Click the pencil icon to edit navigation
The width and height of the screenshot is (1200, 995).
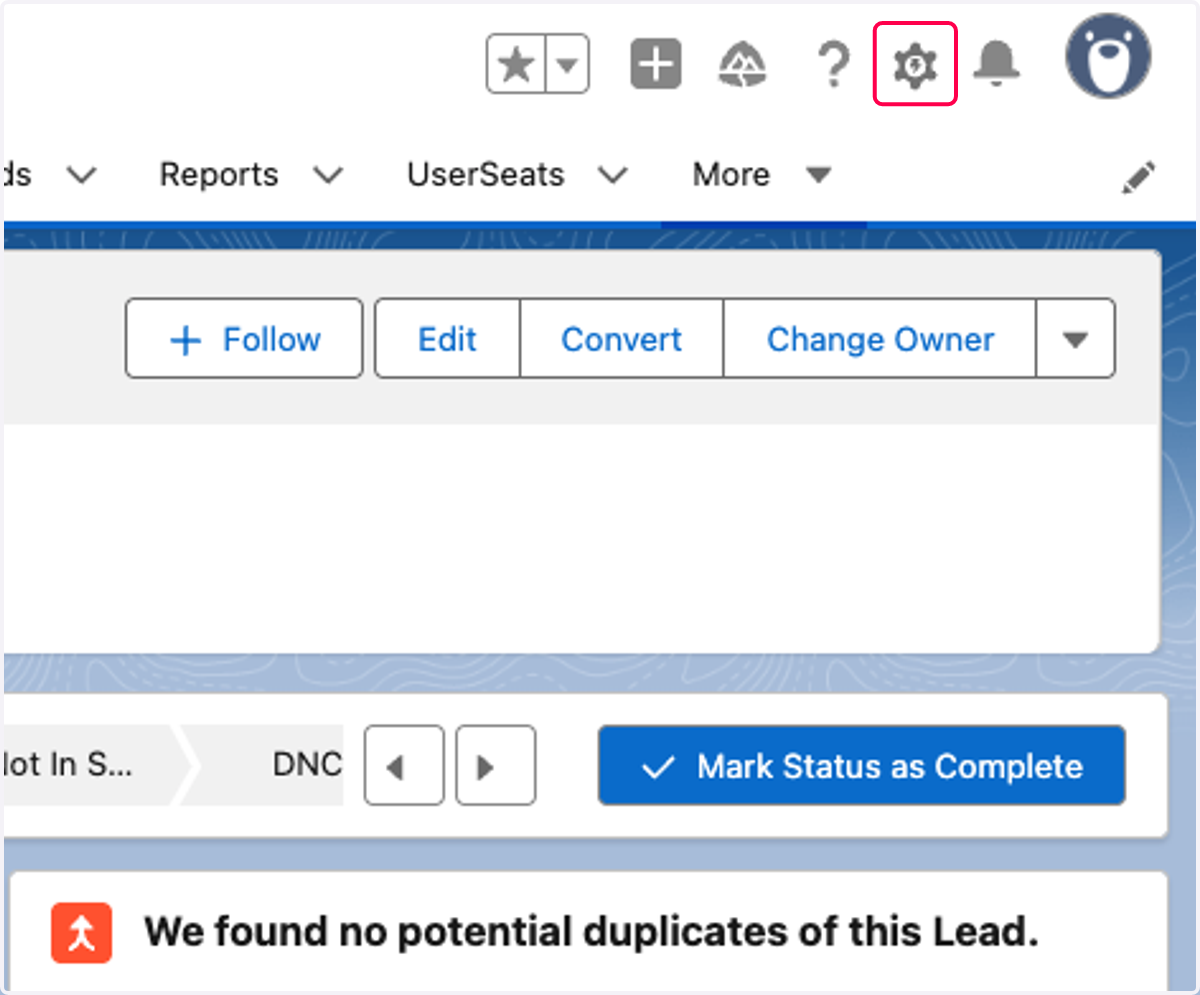pyautogui.click(x=1138, y=177)
